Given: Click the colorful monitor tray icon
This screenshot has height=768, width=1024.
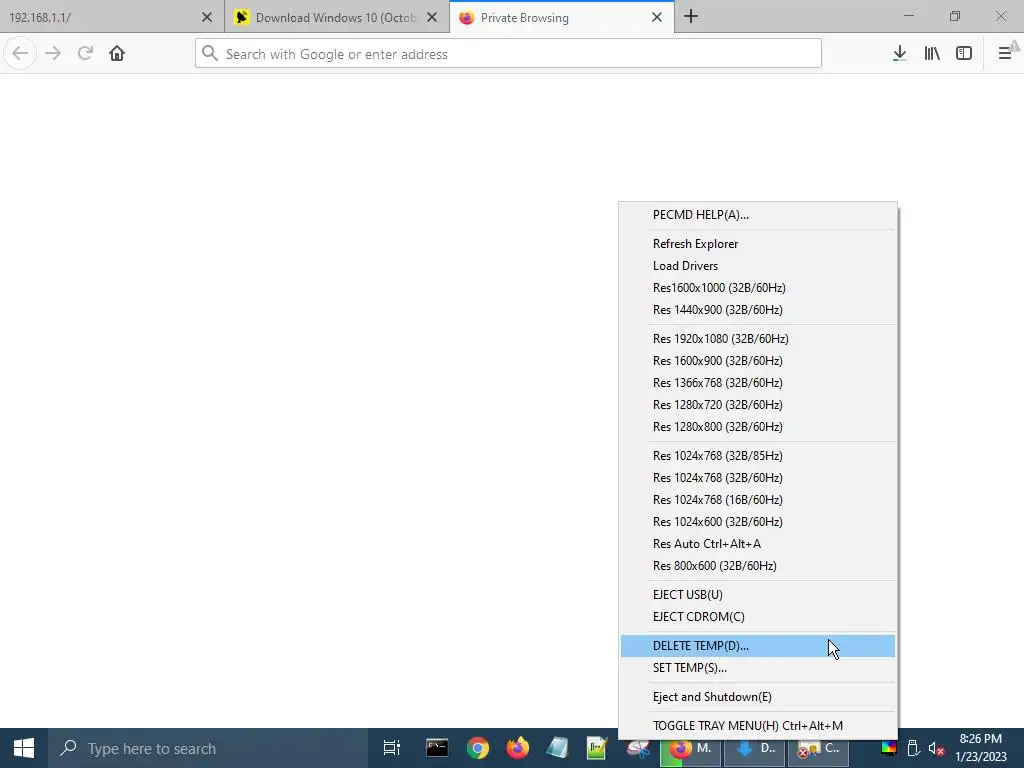Looking at the screenshot, I should (889, 748).
